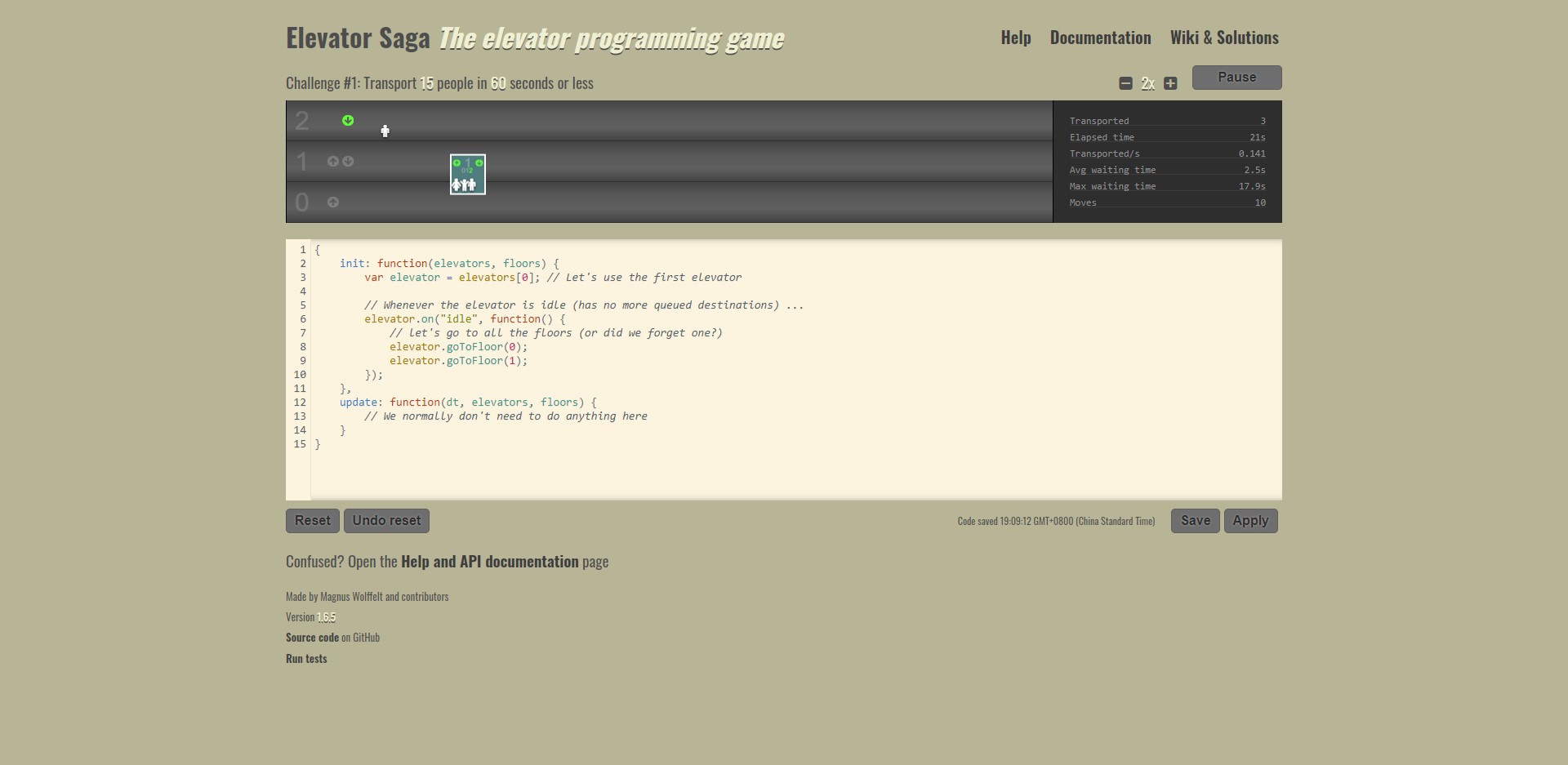1568x765 pixels.
Task: Click the down call button on floor 1
Action: coord(348,162)
